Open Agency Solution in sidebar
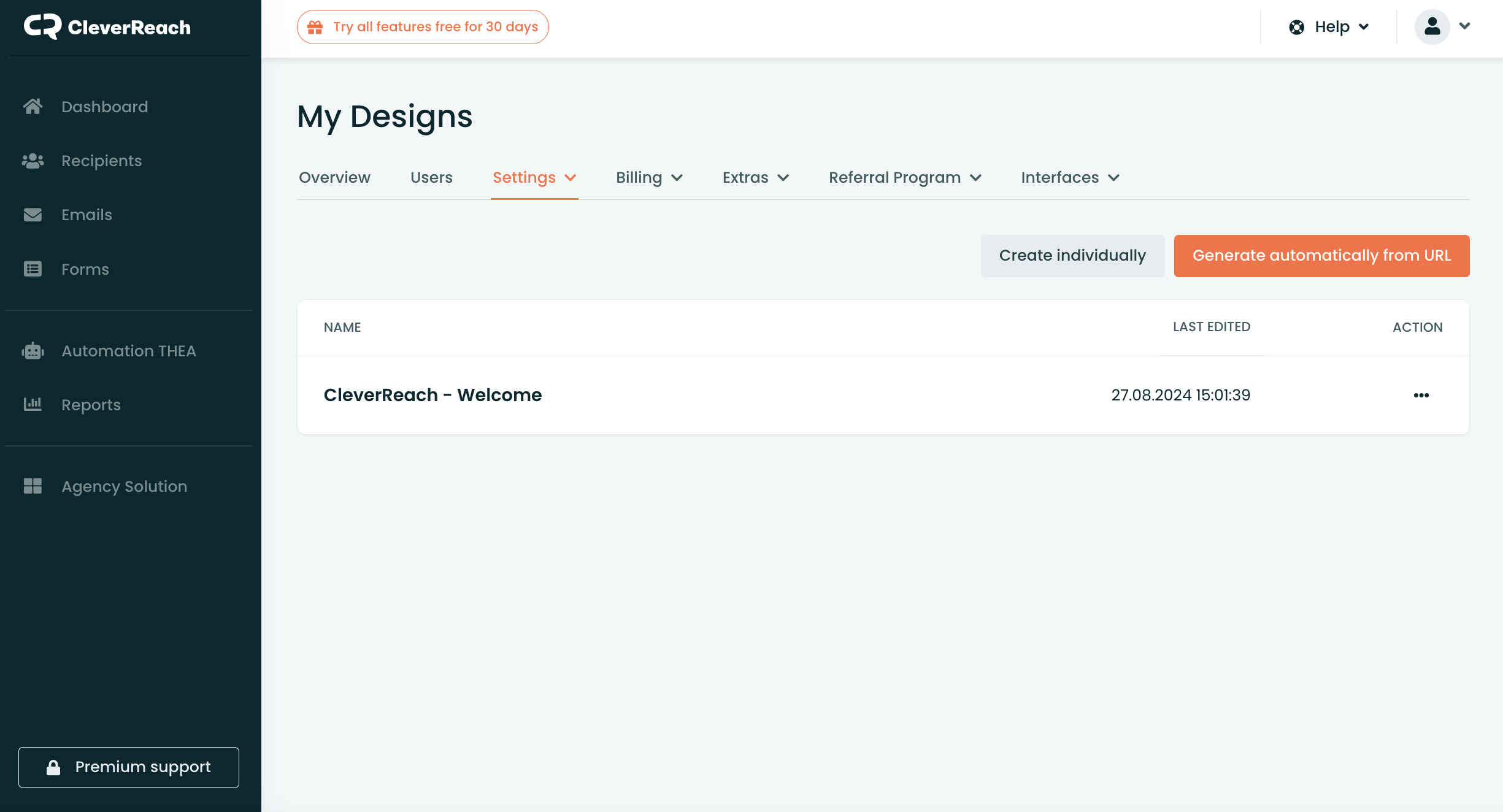The width and height of the screenshot is (1503, 812). tap(124, 486)
